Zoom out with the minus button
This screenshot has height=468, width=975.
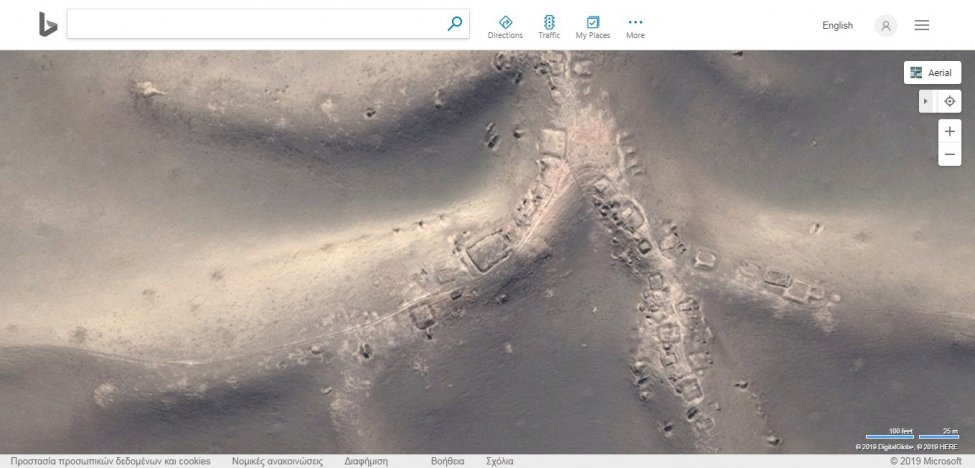click(950, 154)
